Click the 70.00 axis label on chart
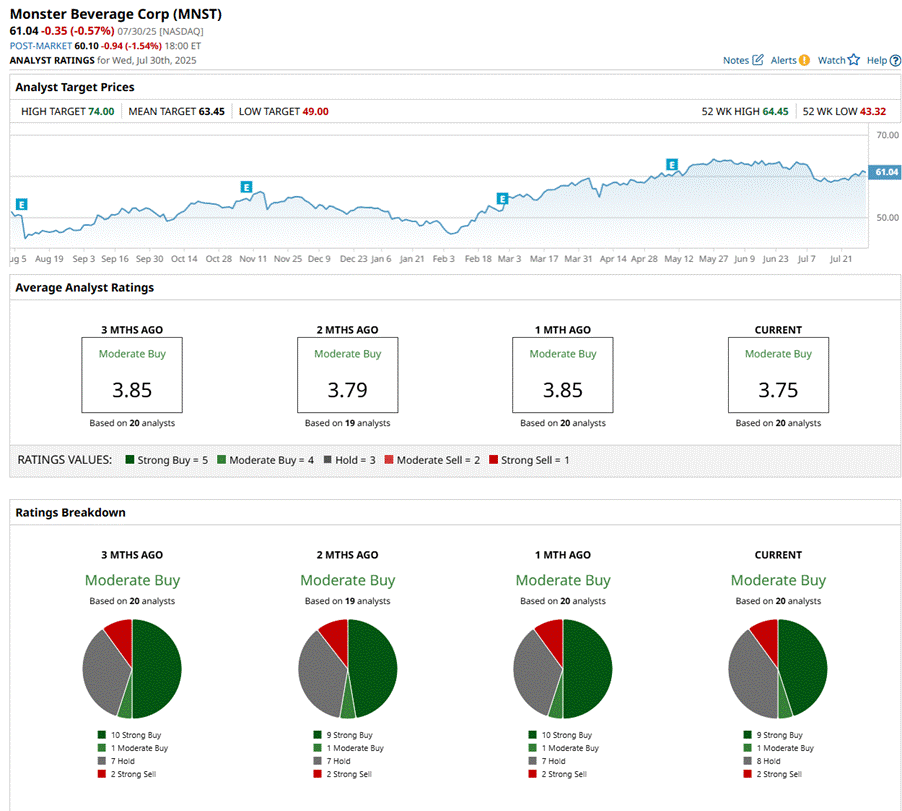902x811 pixels. pyautogui.click(x=887, y=135)
